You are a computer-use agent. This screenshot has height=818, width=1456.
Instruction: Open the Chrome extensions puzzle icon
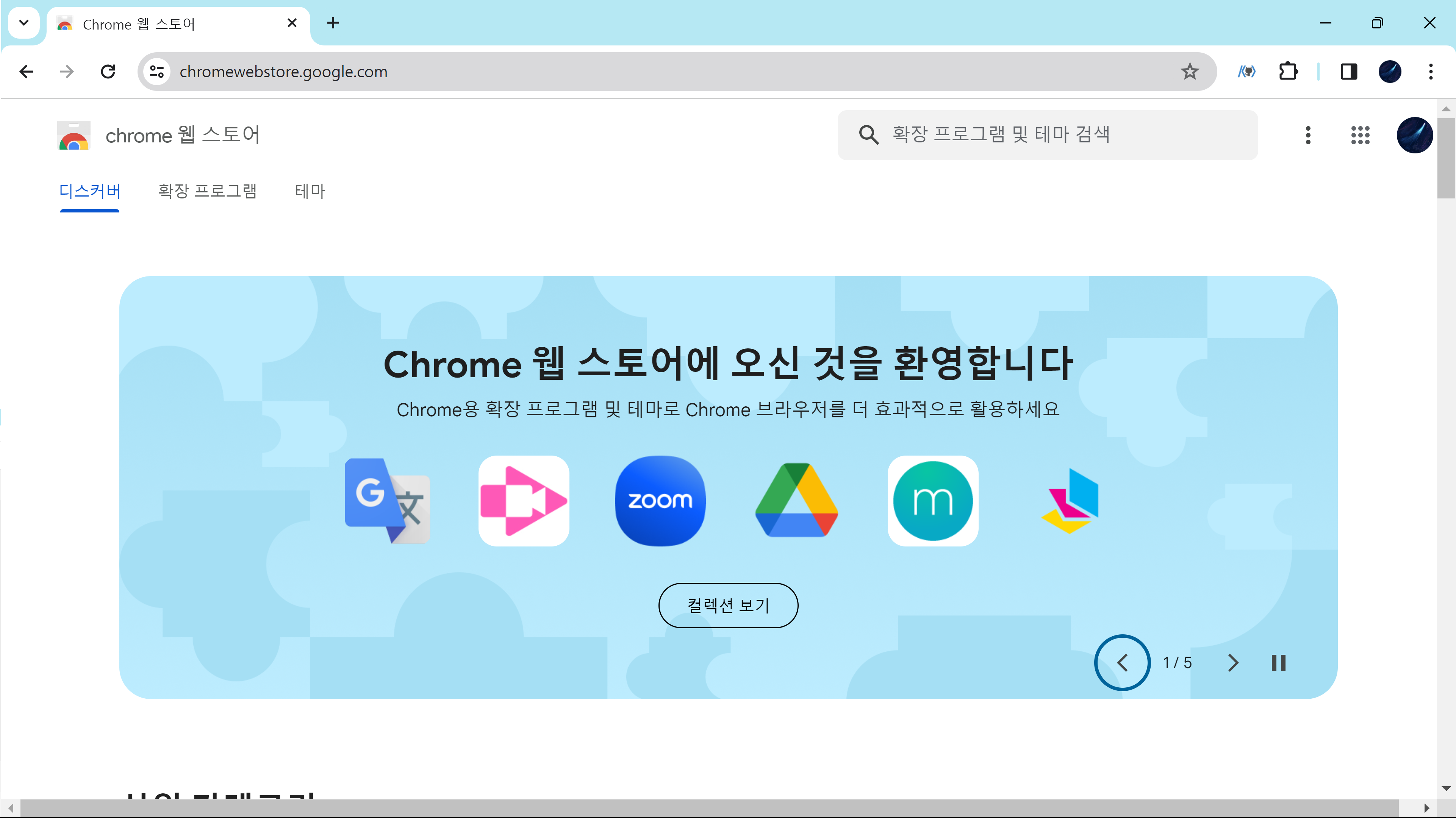[x=1288, y=72]
